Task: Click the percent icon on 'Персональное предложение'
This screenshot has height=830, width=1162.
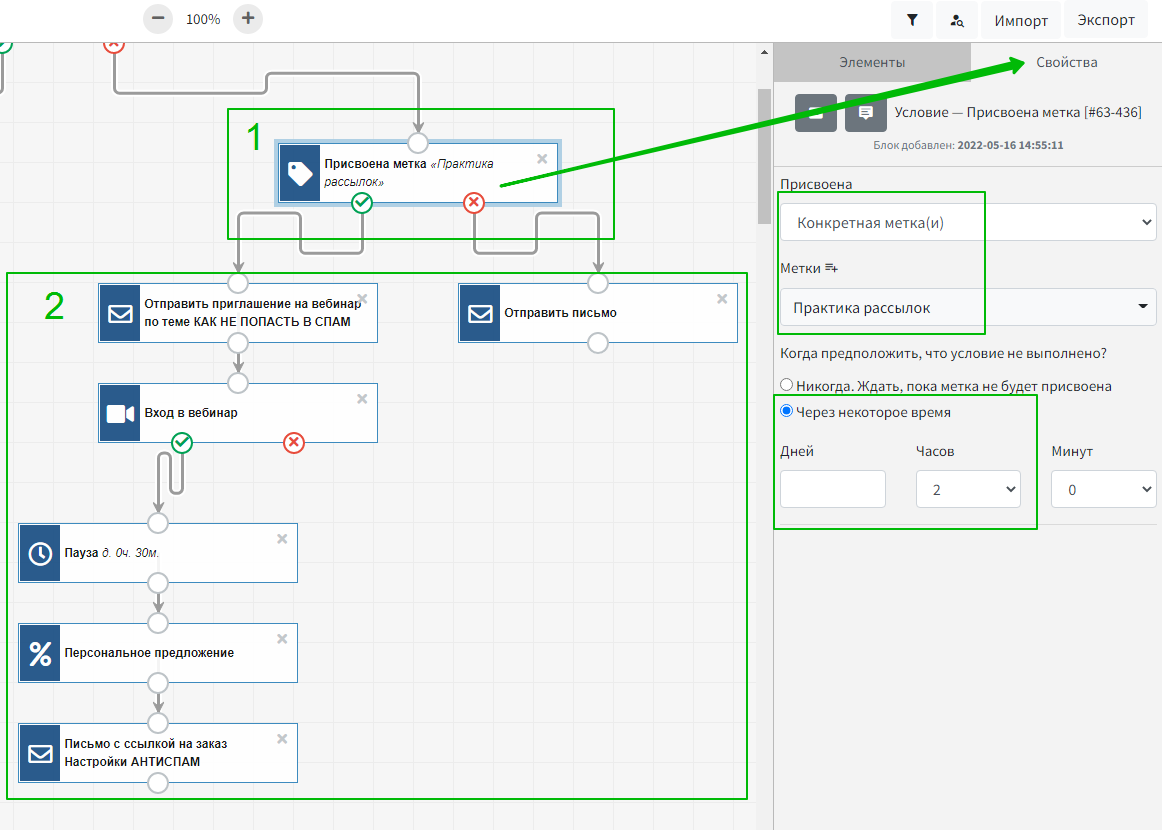Action: [x=40, y=653]
